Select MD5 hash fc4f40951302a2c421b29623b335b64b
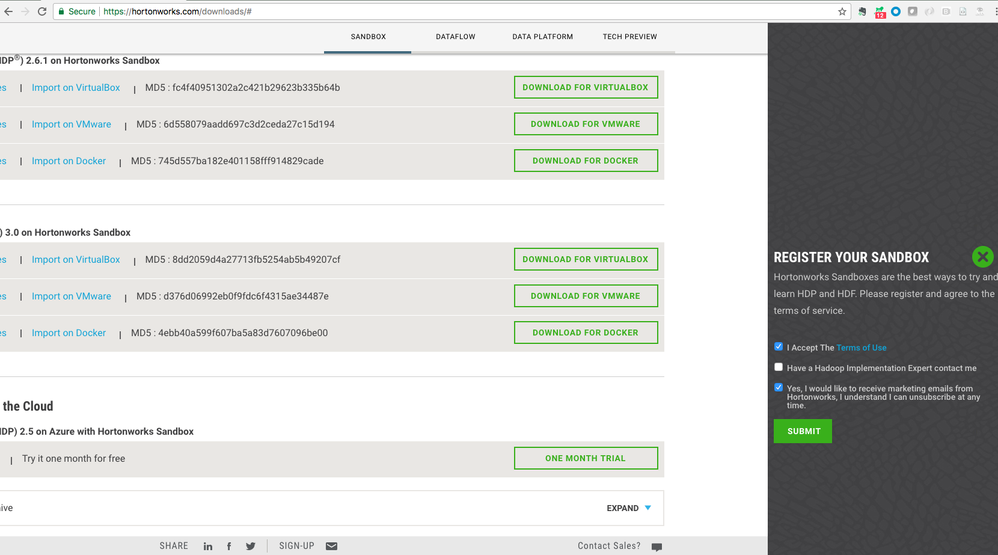 pyautogui.click(x=256, y=88)
